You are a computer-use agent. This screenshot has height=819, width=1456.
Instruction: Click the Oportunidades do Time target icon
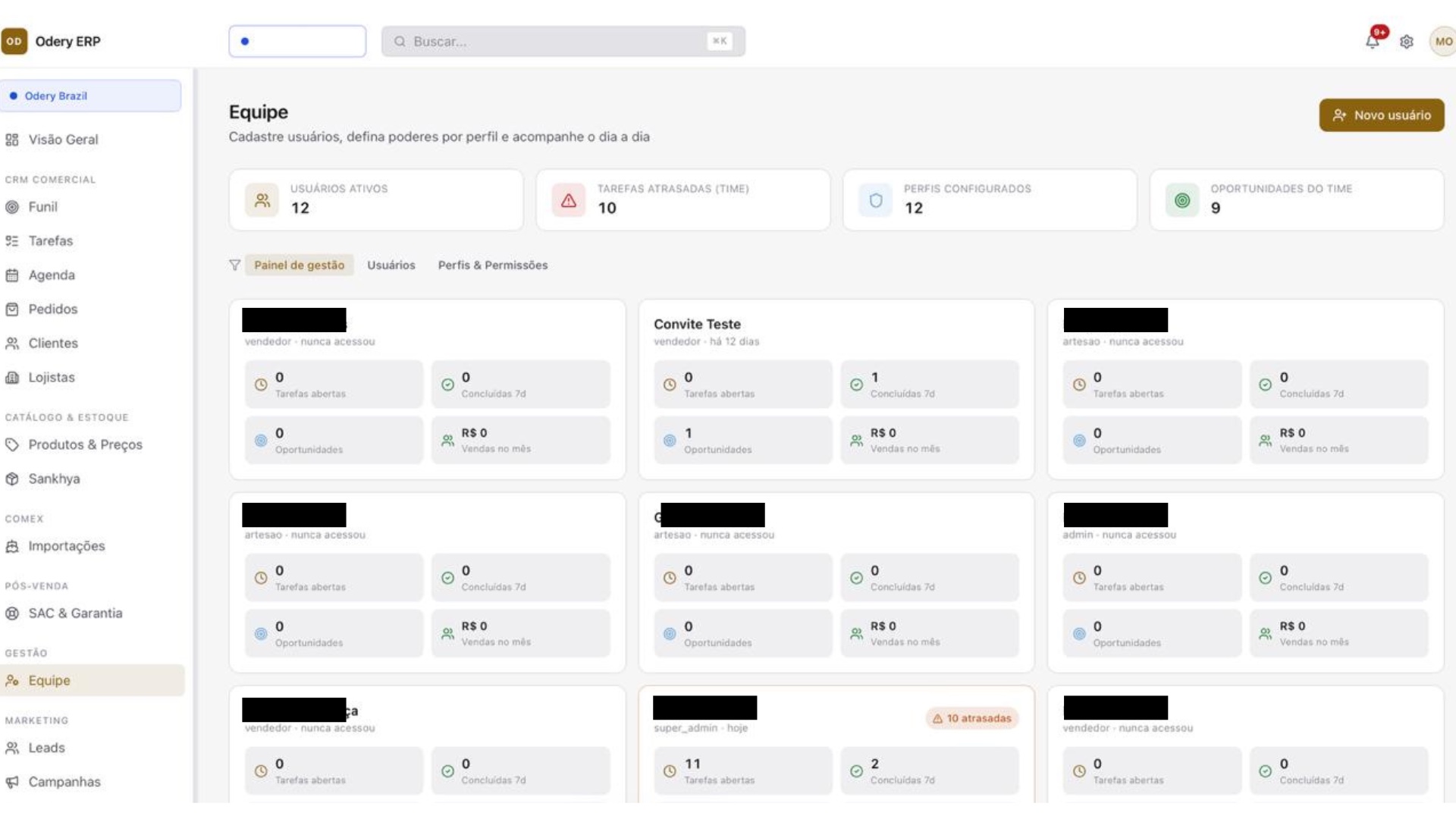click(x=1182, y=200)
